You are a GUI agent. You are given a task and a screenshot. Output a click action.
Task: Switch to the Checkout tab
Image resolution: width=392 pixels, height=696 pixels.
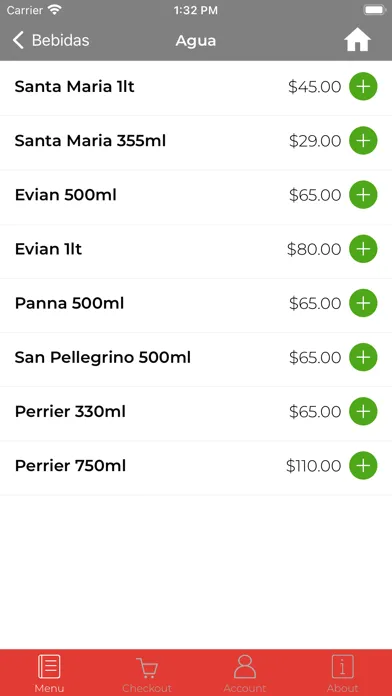coord(147,673)
